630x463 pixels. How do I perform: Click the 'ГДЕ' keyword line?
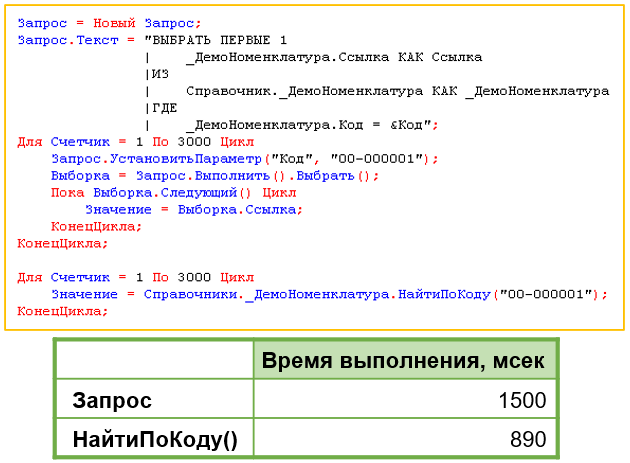tap(164, 109)
